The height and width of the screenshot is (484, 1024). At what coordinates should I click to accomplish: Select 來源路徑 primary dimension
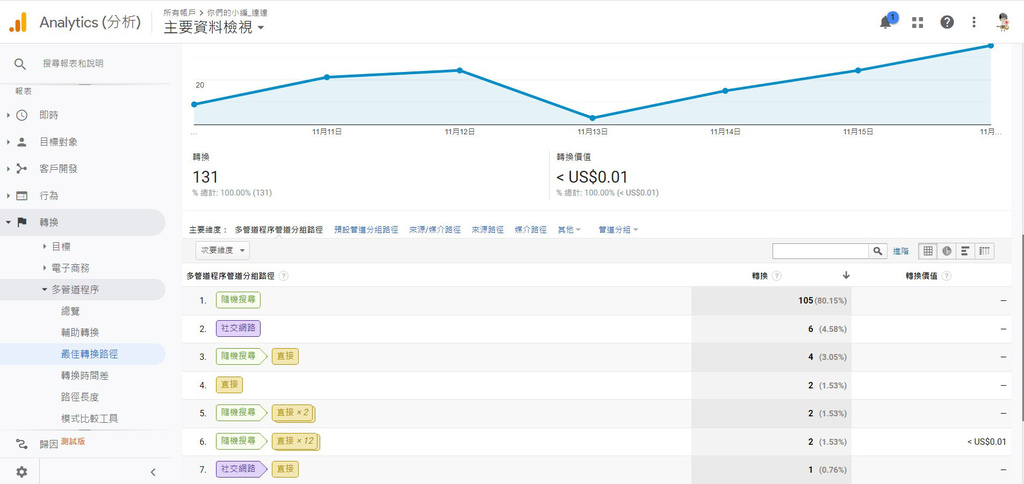(x=487, y=230)
